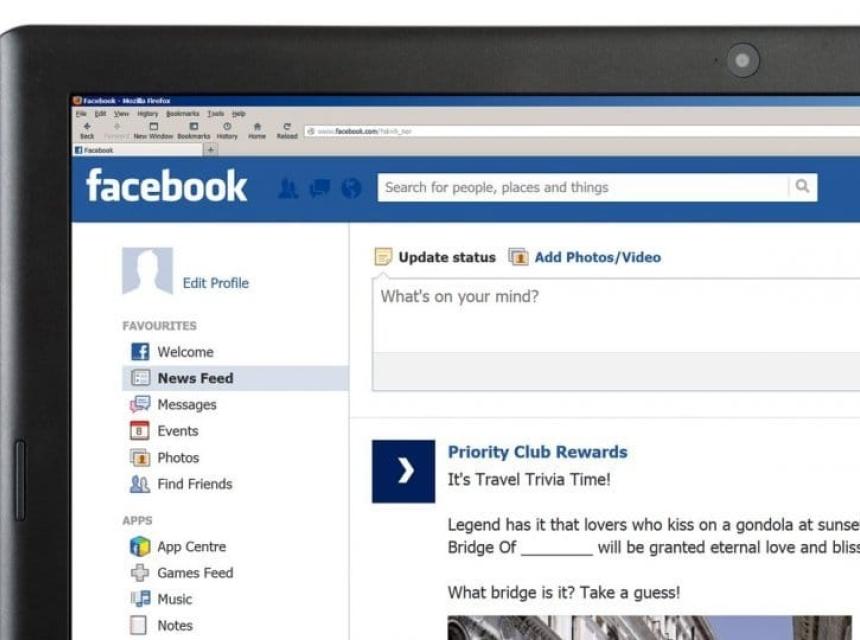Click the Edit Profile link
The height and width of the screenshot is (640, 860).
click(x=215, y=283)
